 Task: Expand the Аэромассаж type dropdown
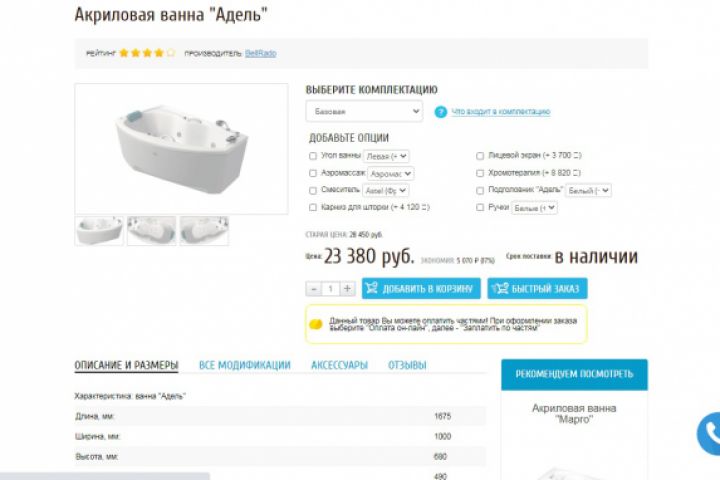tap(391, 174)
